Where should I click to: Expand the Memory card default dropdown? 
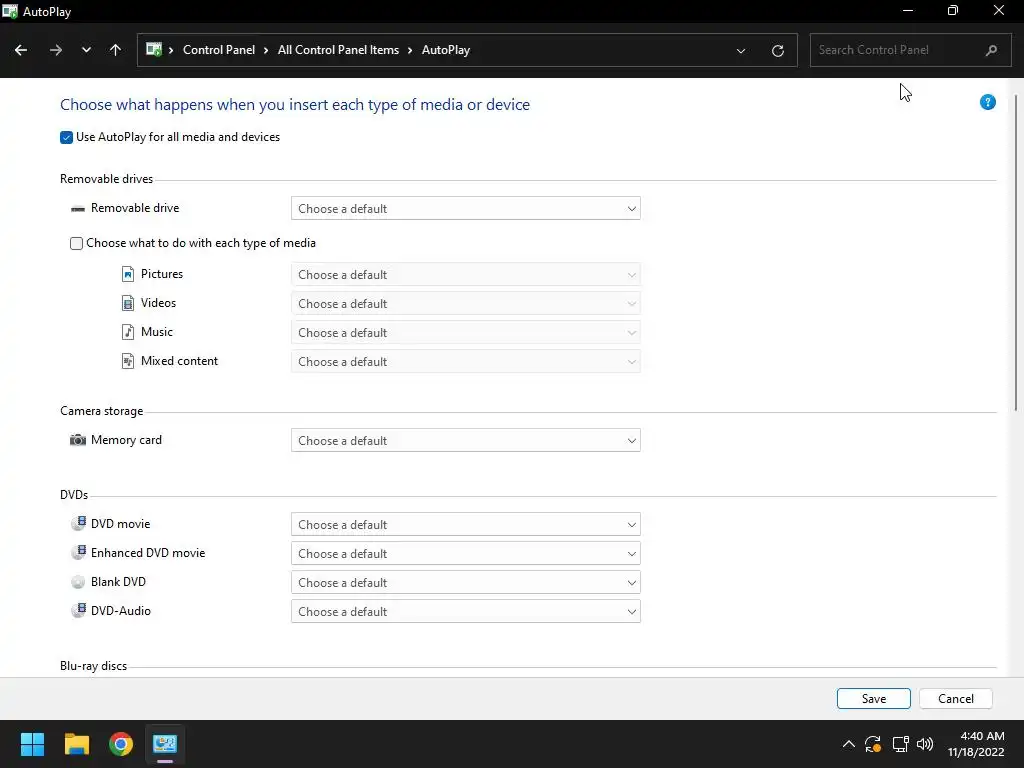[x=465, y=441]
